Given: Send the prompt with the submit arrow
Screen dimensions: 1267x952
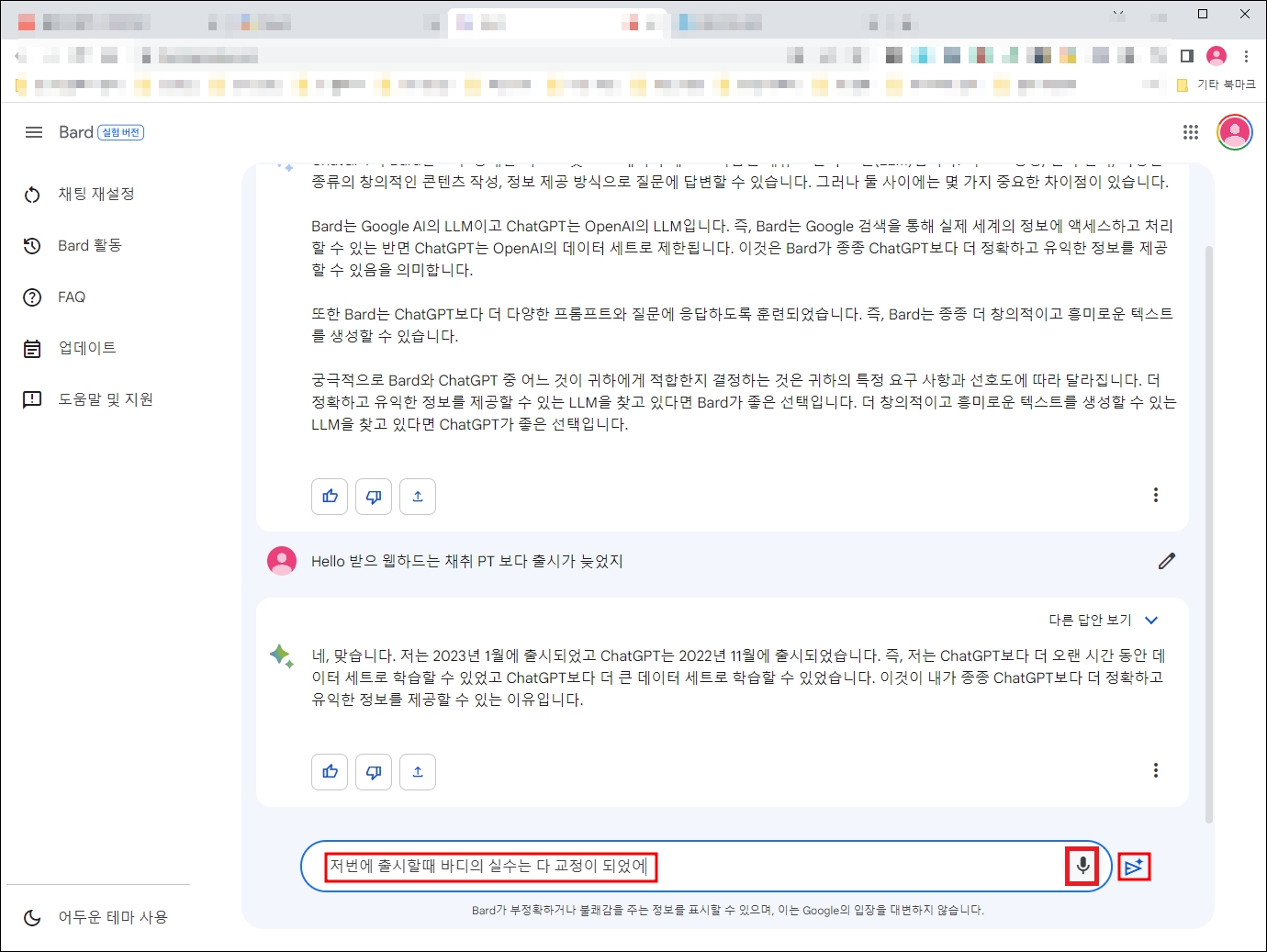Looking at the screenshot, I should tap(1134, 866).
